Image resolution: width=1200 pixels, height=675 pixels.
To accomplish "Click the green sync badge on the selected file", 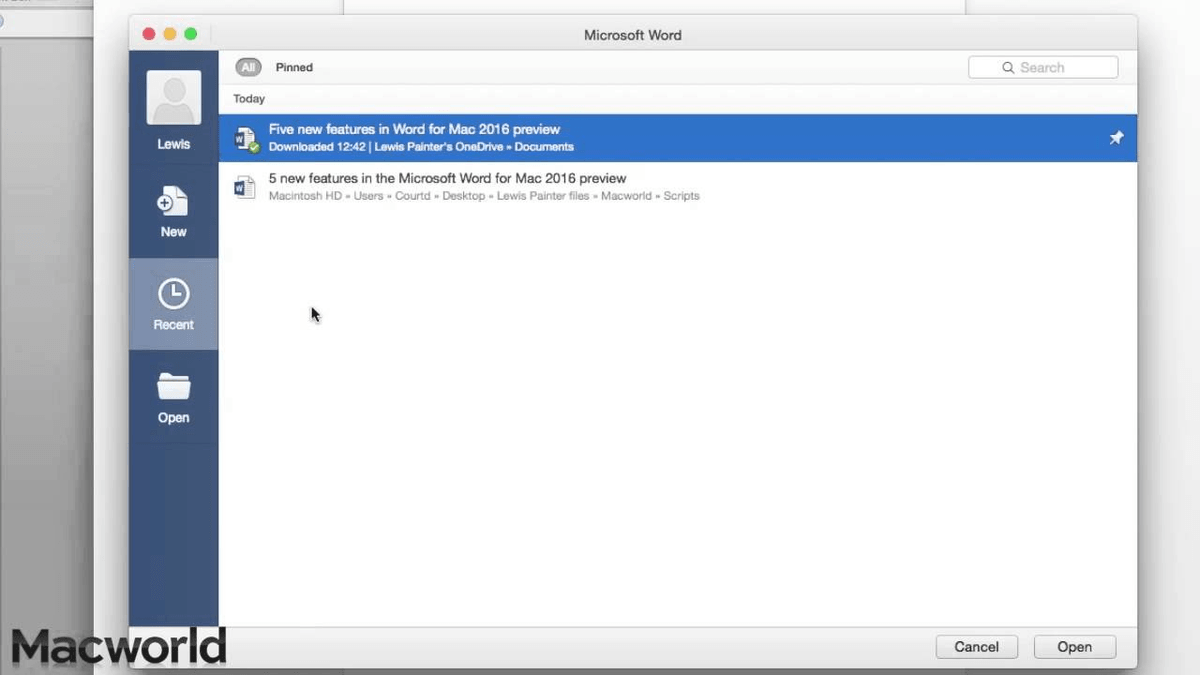I will [252, 146].
